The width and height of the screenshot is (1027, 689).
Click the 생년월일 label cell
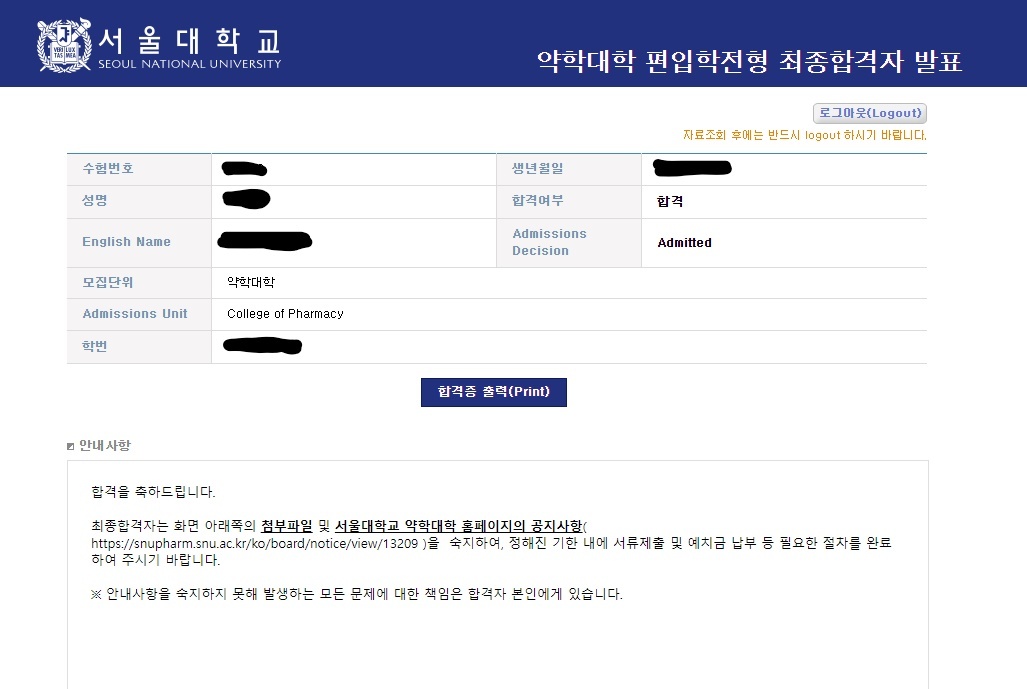[x=569, y=169]
